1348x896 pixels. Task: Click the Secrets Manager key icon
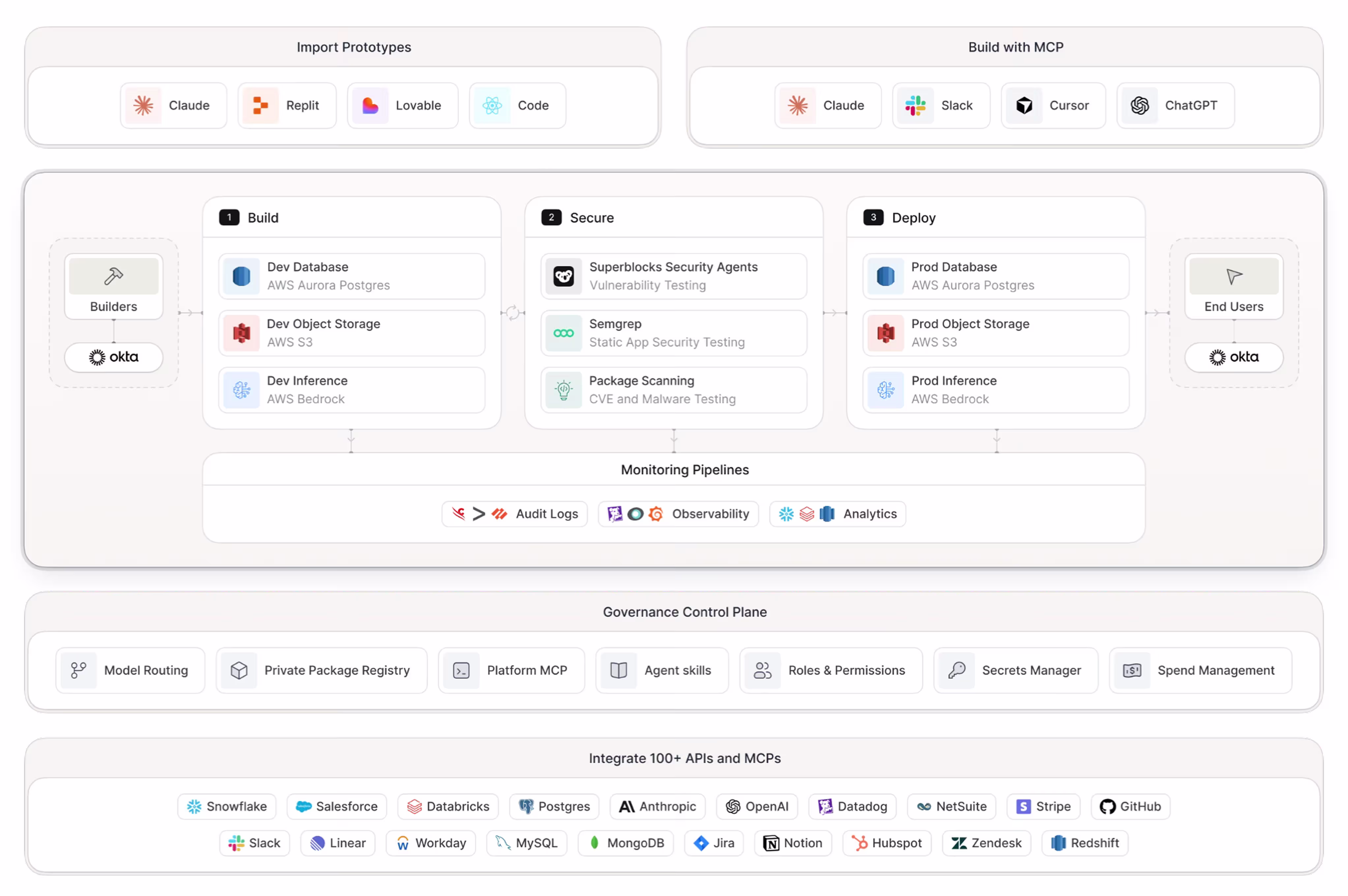tap(956, 670)
